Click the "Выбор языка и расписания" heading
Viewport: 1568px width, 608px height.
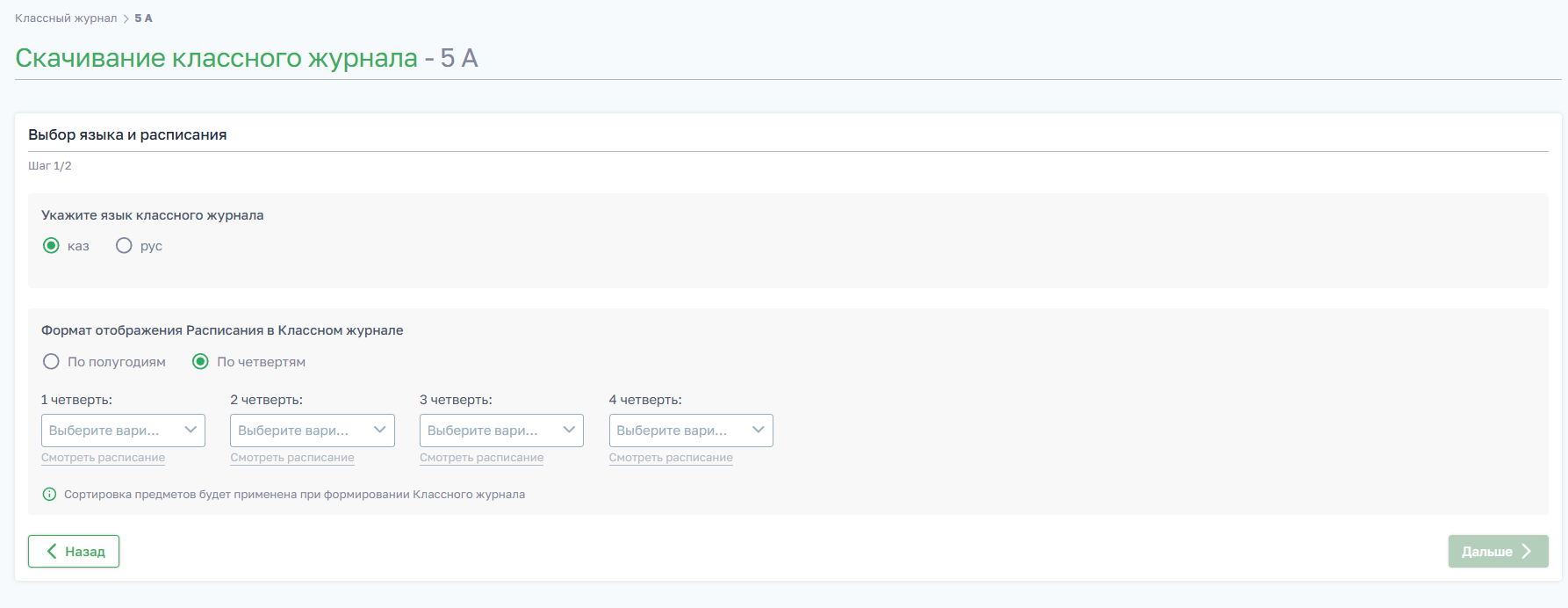[127, 135]
